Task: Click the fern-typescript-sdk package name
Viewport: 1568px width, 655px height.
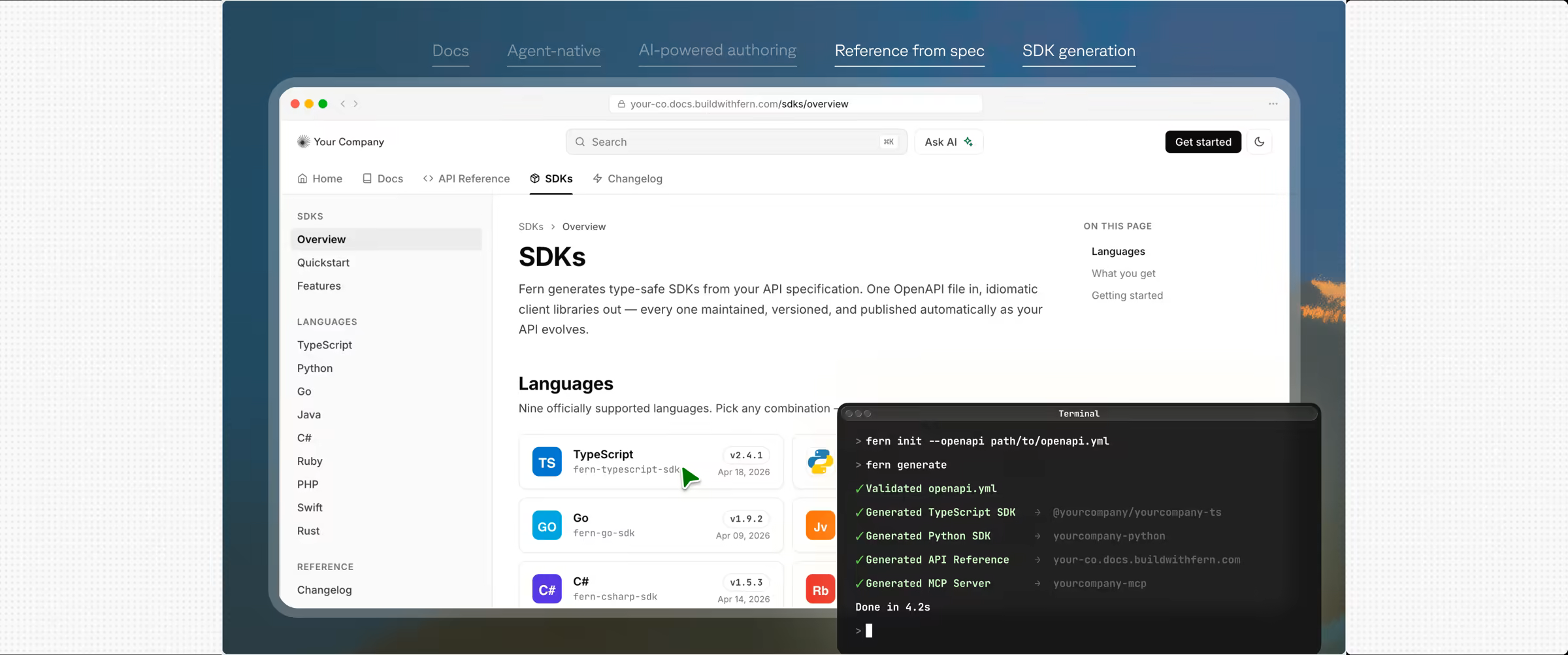Action: click(x=627, y=469)
